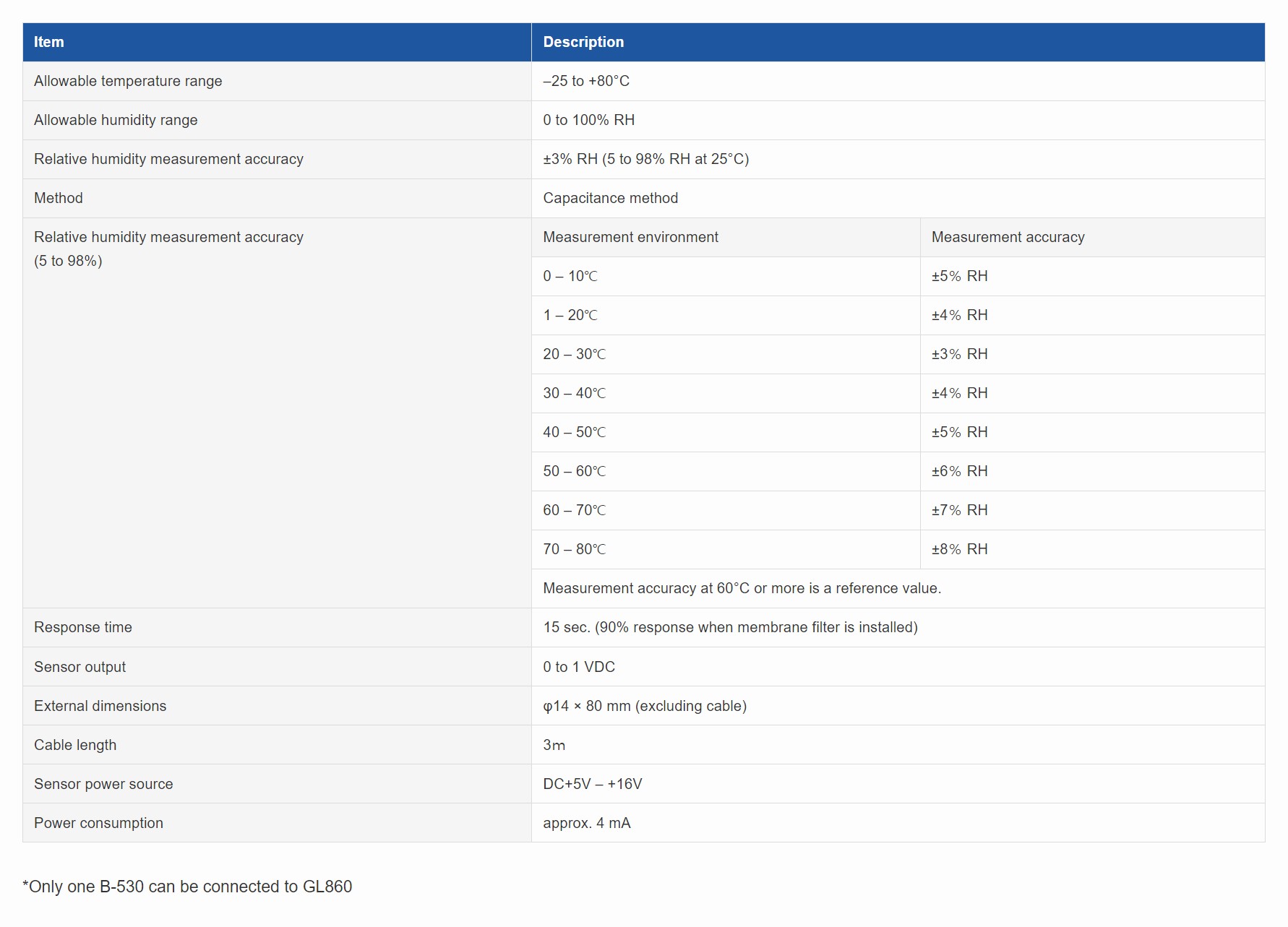
Task: Click the "0 to 100% RH" value
Action: pyautogui.click(x=589, y=120)
